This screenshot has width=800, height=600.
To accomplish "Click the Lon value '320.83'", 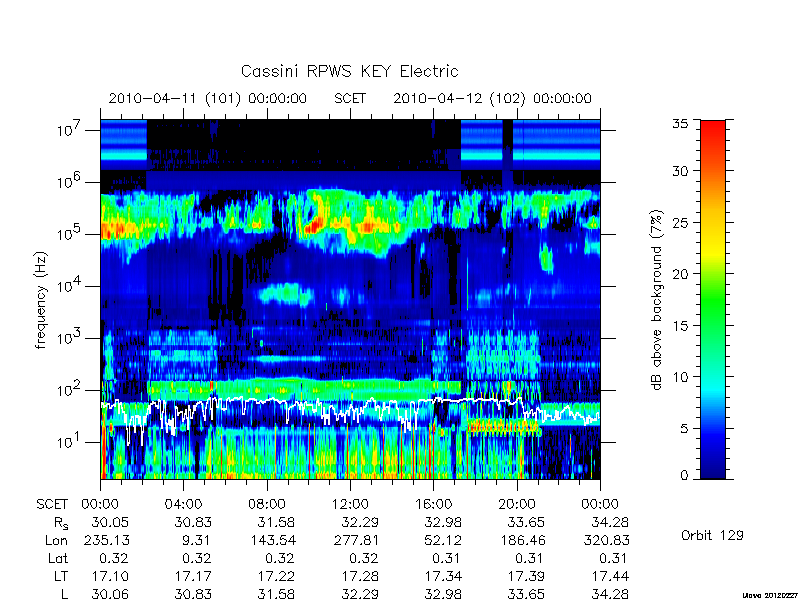I will (x=607, y=540).
